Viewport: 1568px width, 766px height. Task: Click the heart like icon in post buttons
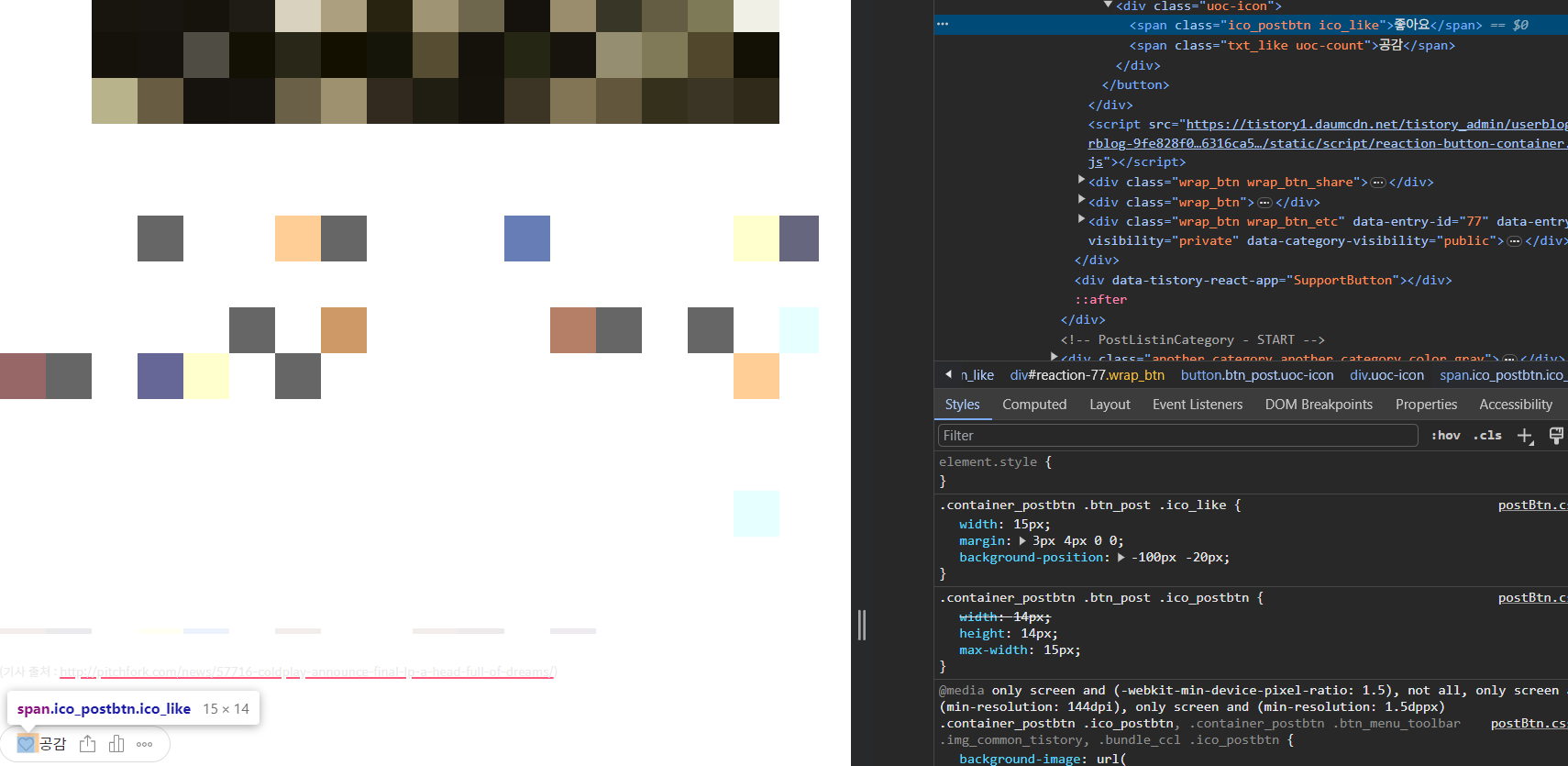(26, 744)
